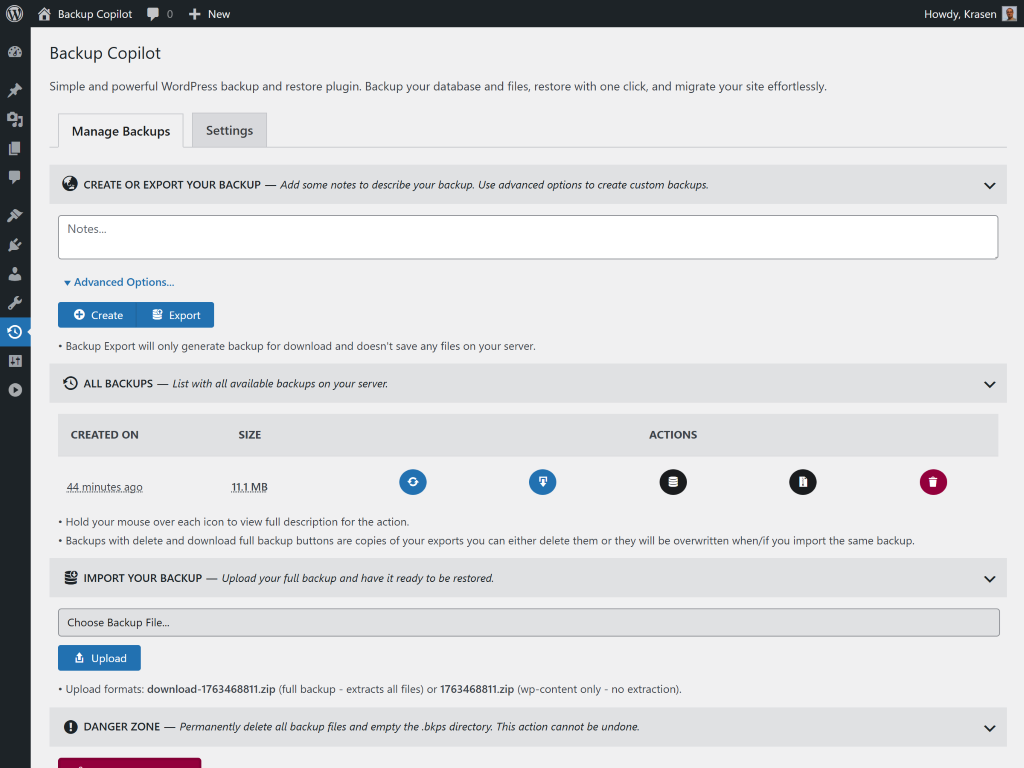Click the CREATED ON column header

point(104,435)
